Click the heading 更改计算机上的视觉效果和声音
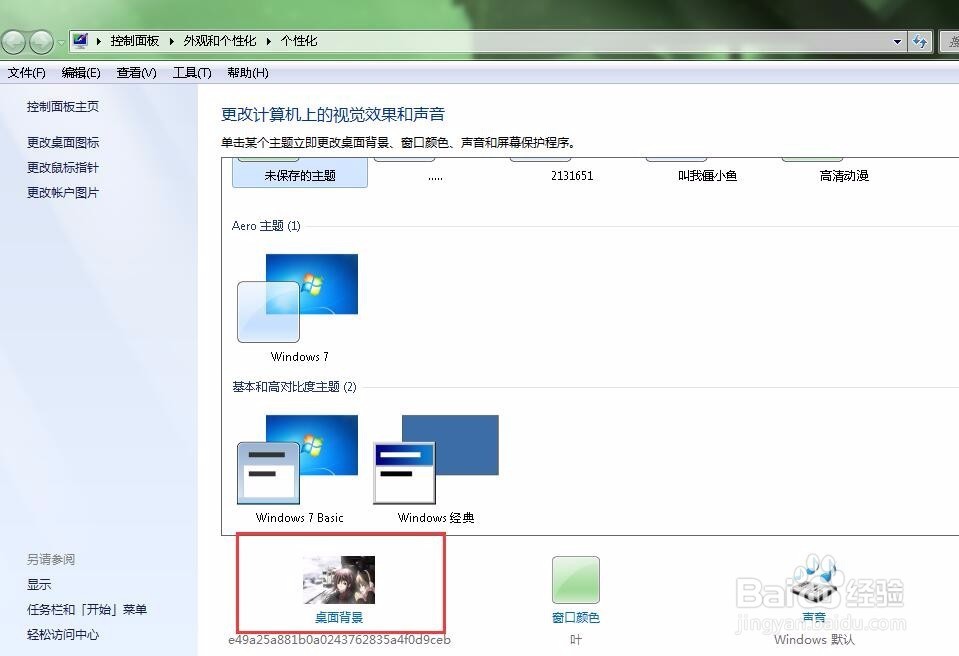Screen dimensions: 959x656 pyautogui.click(x=333, y=114)
